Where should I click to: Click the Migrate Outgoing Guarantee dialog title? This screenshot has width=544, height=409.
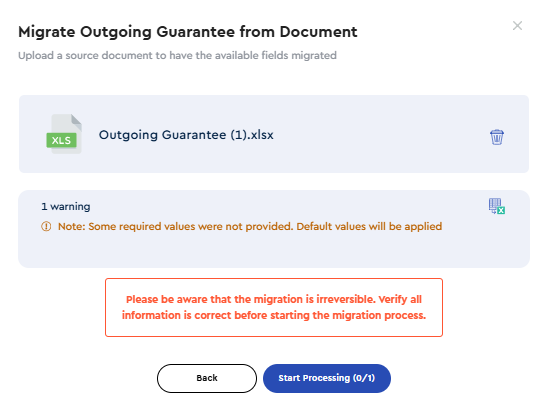coord(188,32)
